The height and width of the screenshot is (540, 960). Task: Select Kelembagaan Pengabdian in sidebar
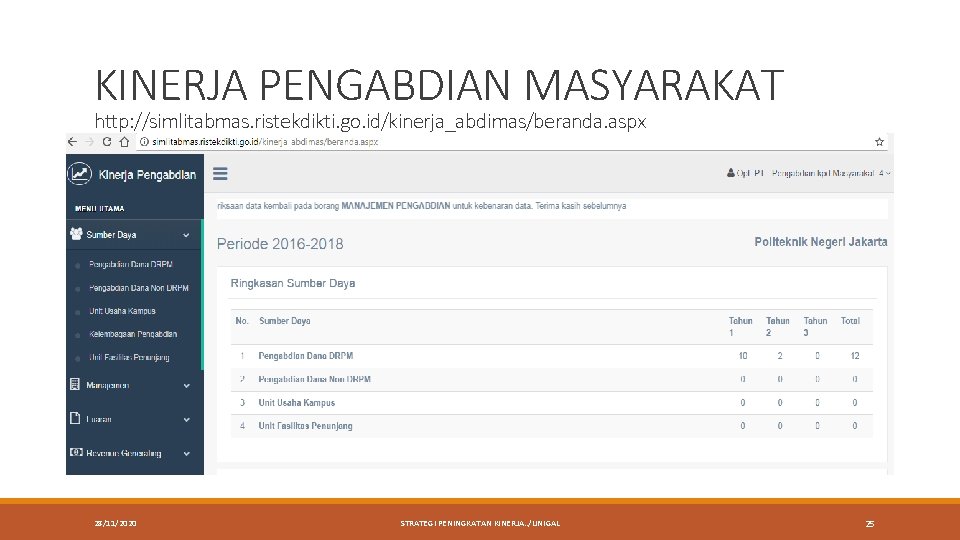coord(133,334)
